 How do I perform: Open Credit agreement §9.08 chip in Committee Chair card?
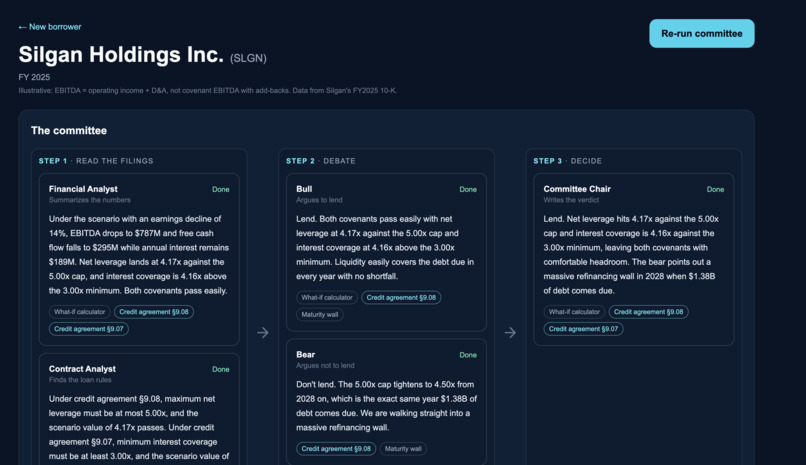pos(649,312)
